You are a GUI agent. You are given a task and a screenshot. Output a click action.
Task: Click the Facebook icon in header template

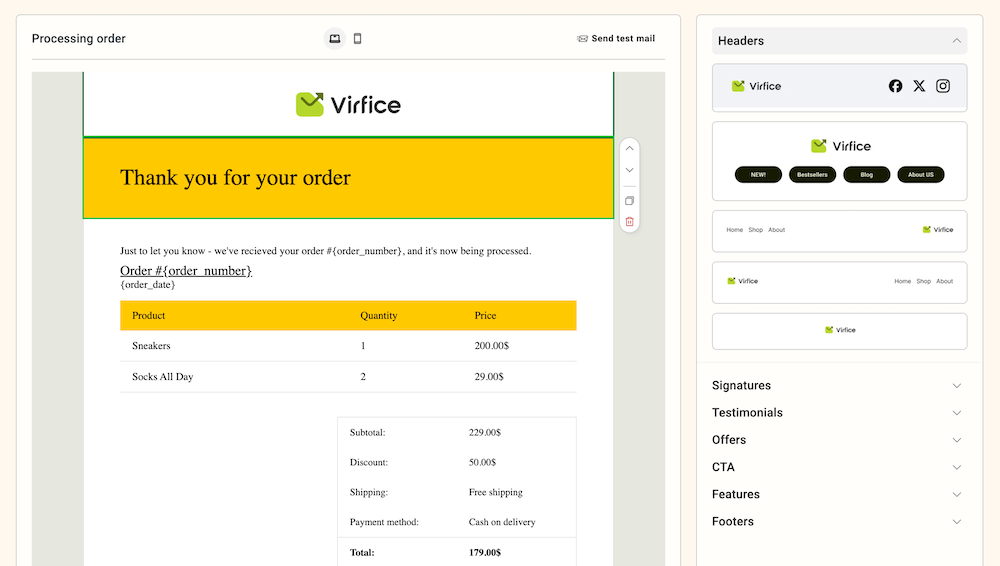[895, 86]
